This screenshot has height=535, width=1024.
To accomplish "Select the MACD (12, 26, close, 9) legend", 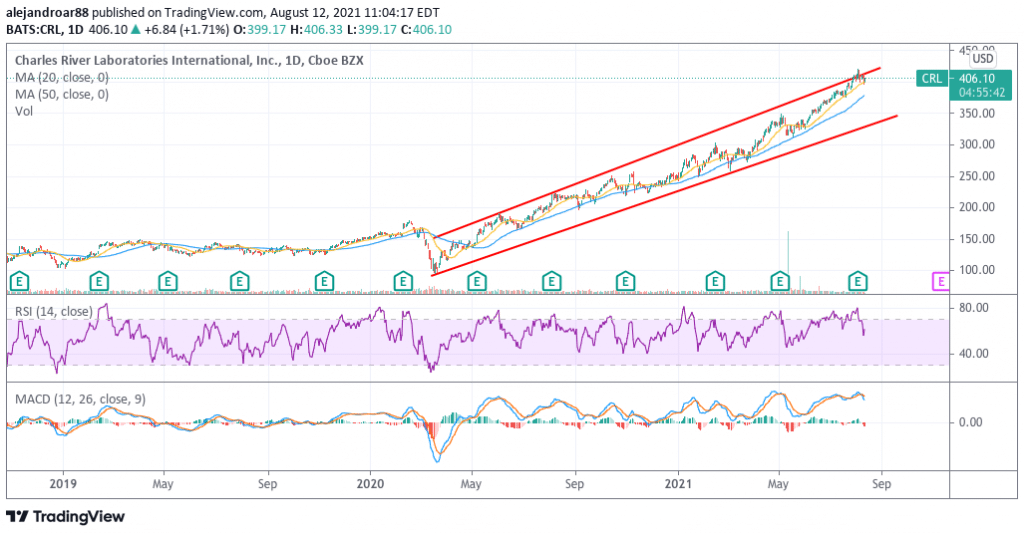I will (x=80, y=399).
